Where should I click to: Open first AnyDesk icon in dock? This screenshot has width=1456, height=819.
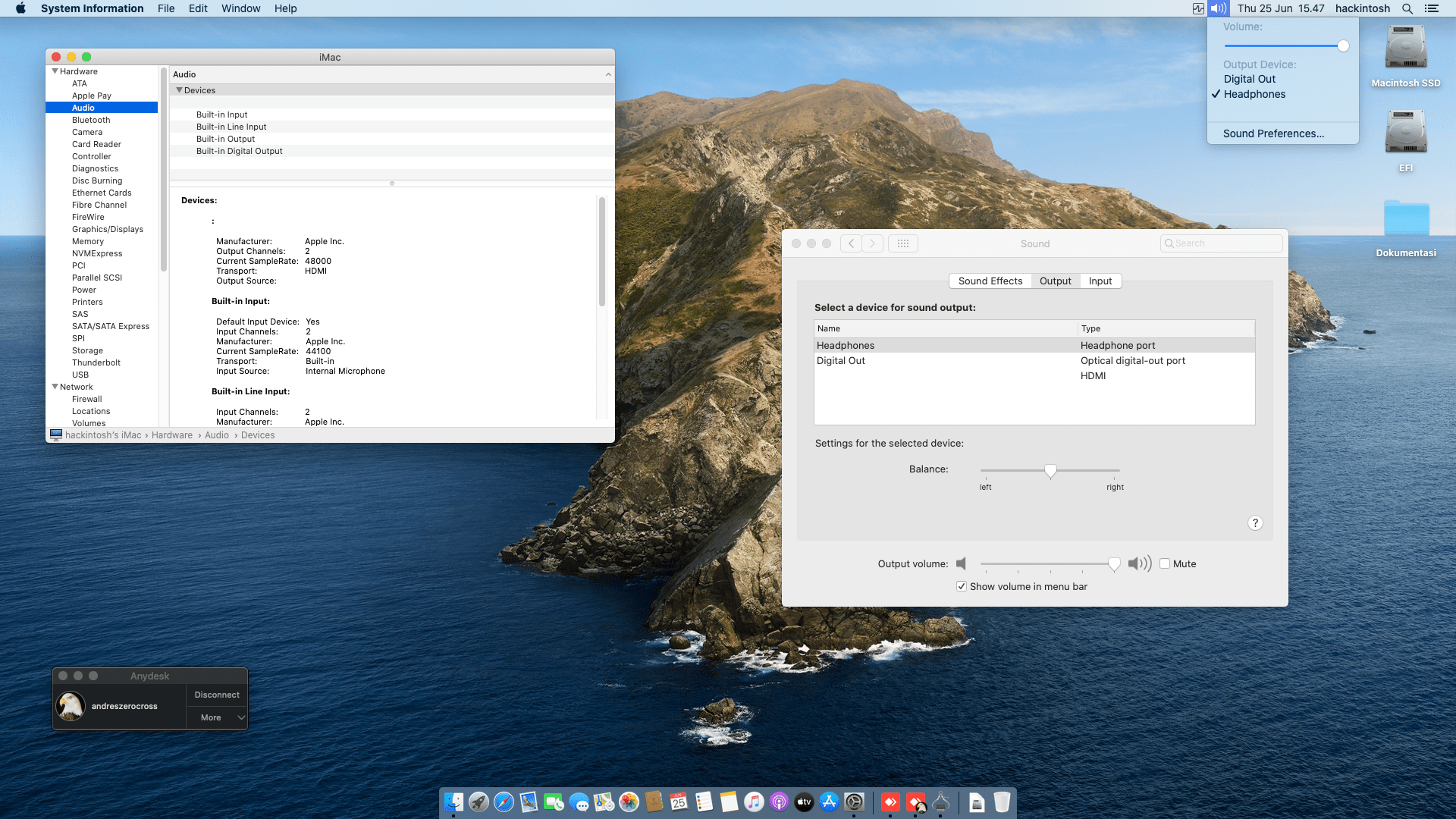pos(890,802)
